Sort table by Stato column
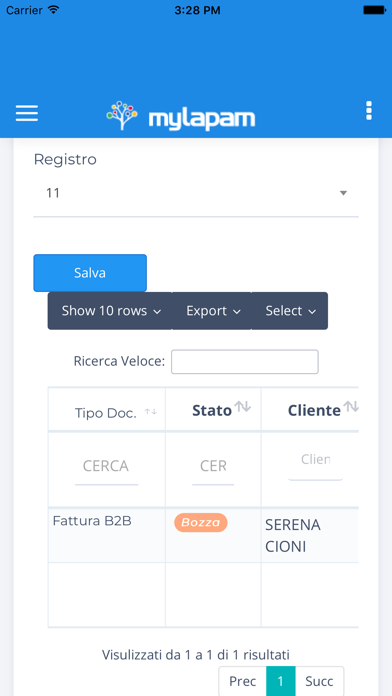The height and width of the screenshot is (696, 392). click(213, 410)
